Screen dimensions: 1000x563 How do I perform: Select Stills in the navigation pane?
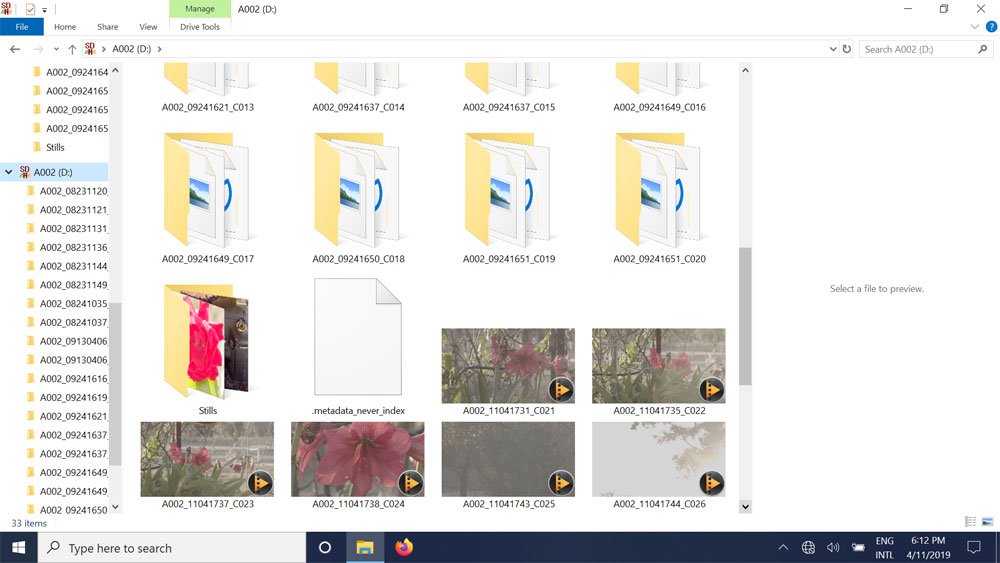click(55, 147)
